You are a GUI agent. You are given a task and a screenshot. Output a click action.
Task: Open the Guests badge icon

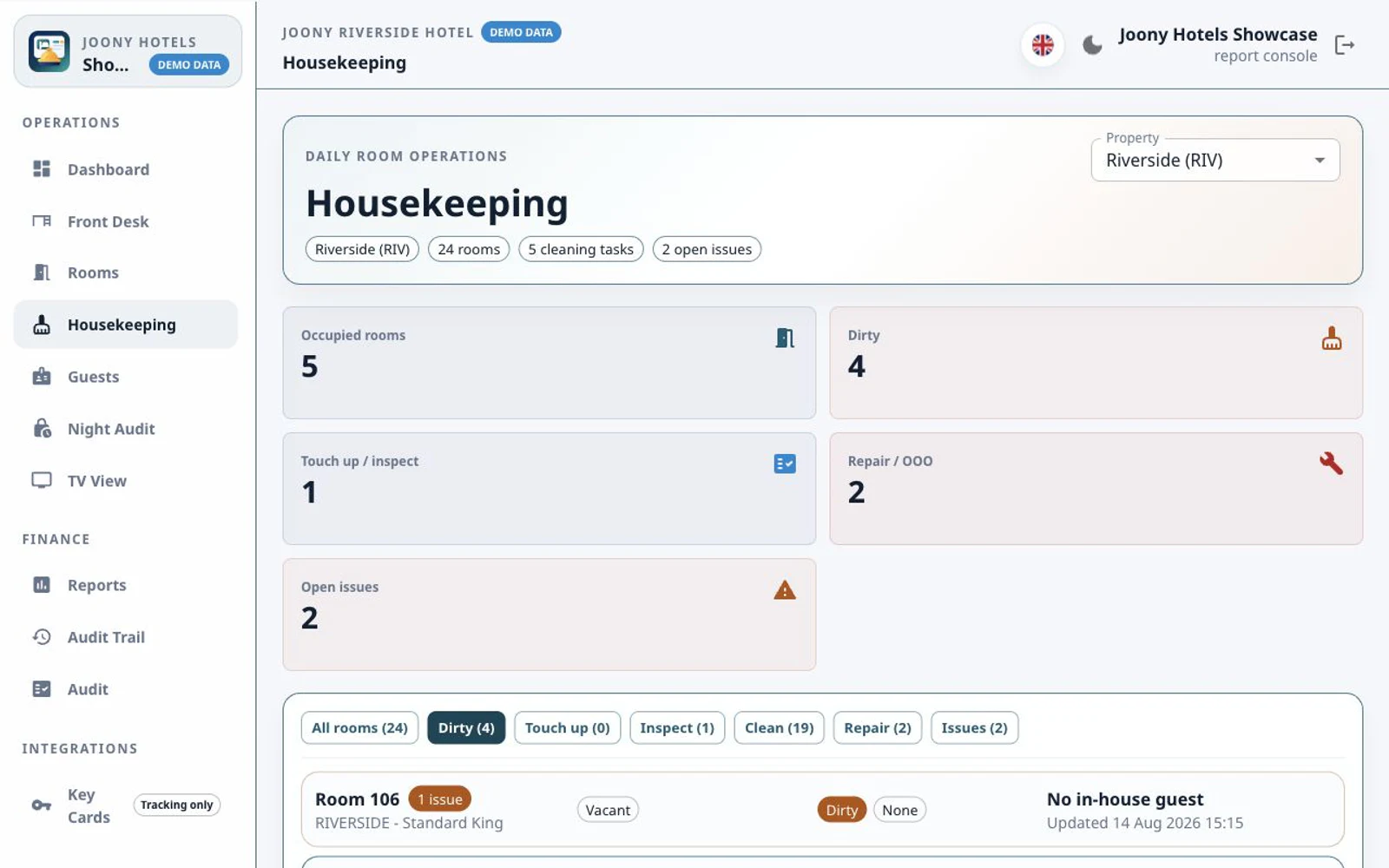pyautogui.click(x=42, y=377)
